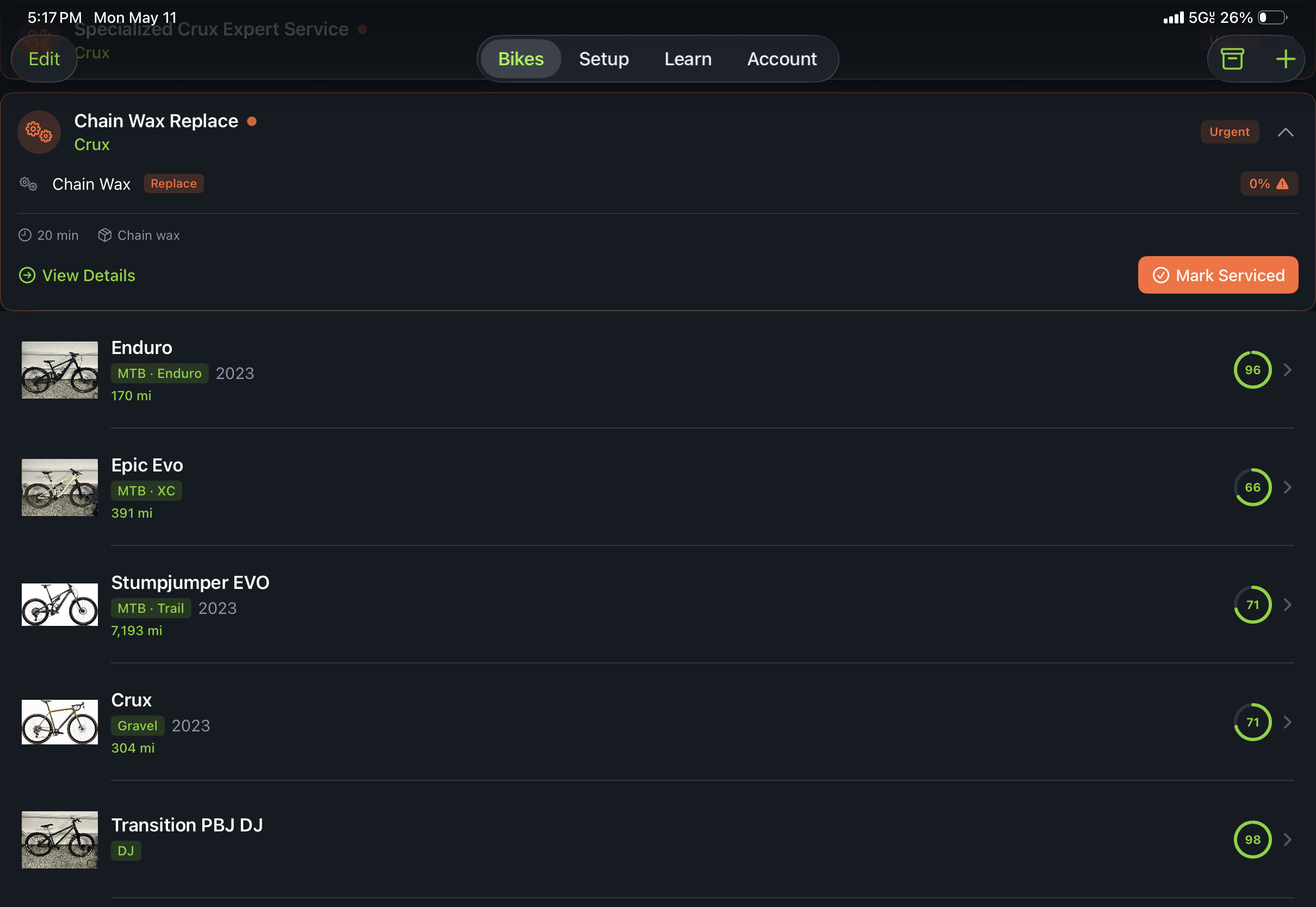Screen dimensions: 1316x907
Task: Open the Stumpjumper EVO bike thumbnail
Action: click(60, 605)
